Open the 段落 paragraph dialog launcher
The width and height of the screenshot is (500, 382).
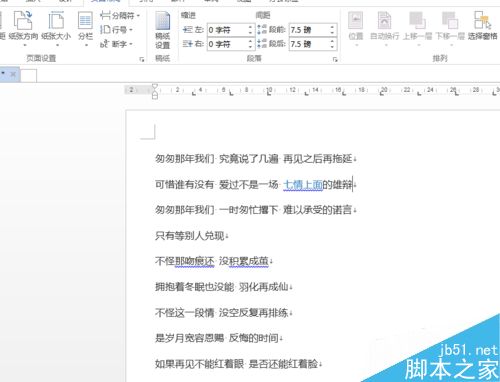(335, 59)
